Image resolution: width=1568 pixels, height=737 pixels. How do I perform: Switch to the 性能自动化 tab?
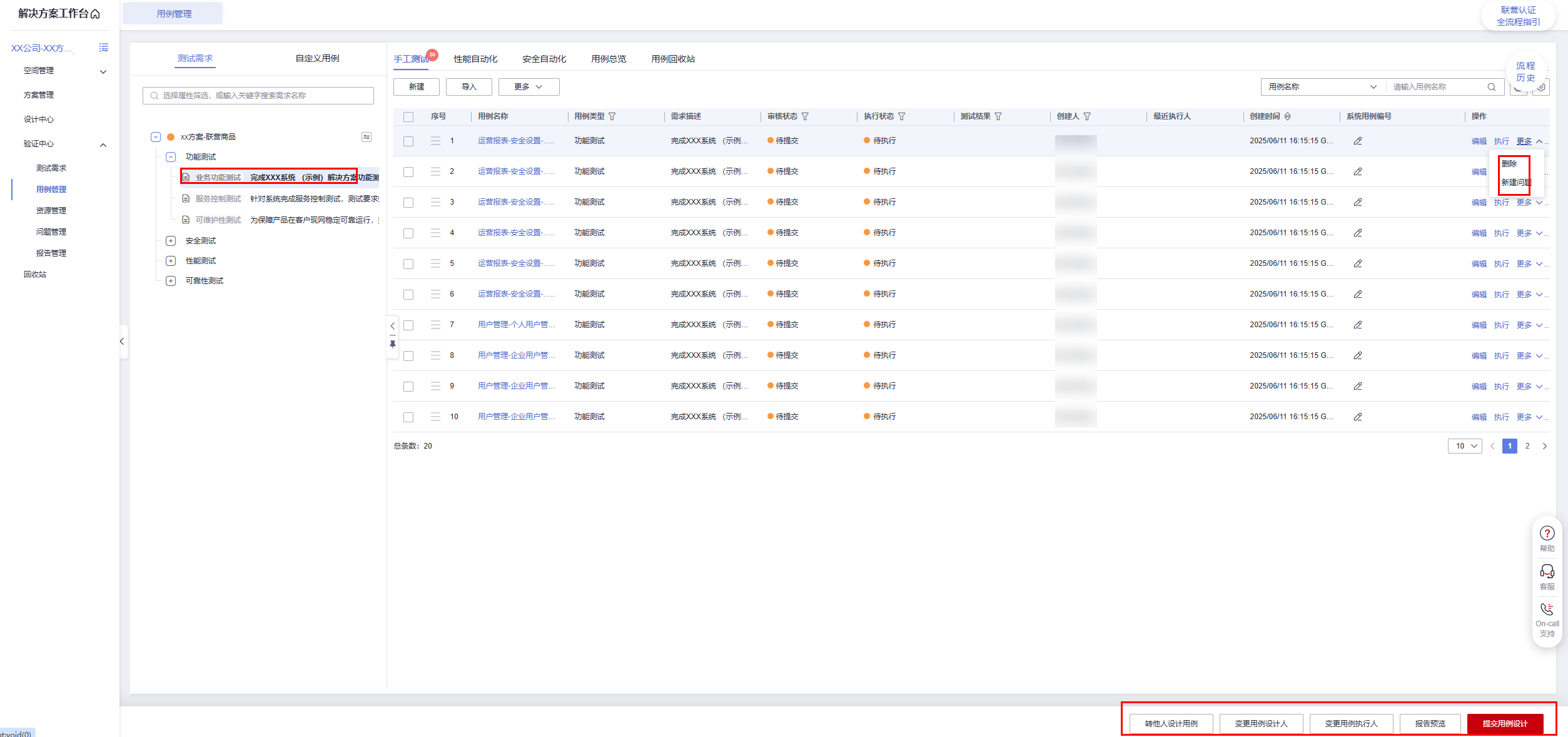(475, 59)
